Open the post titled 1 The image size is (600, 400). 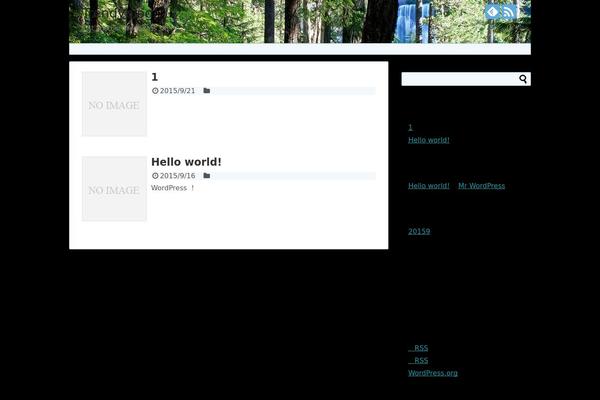[x=155, y=77]
